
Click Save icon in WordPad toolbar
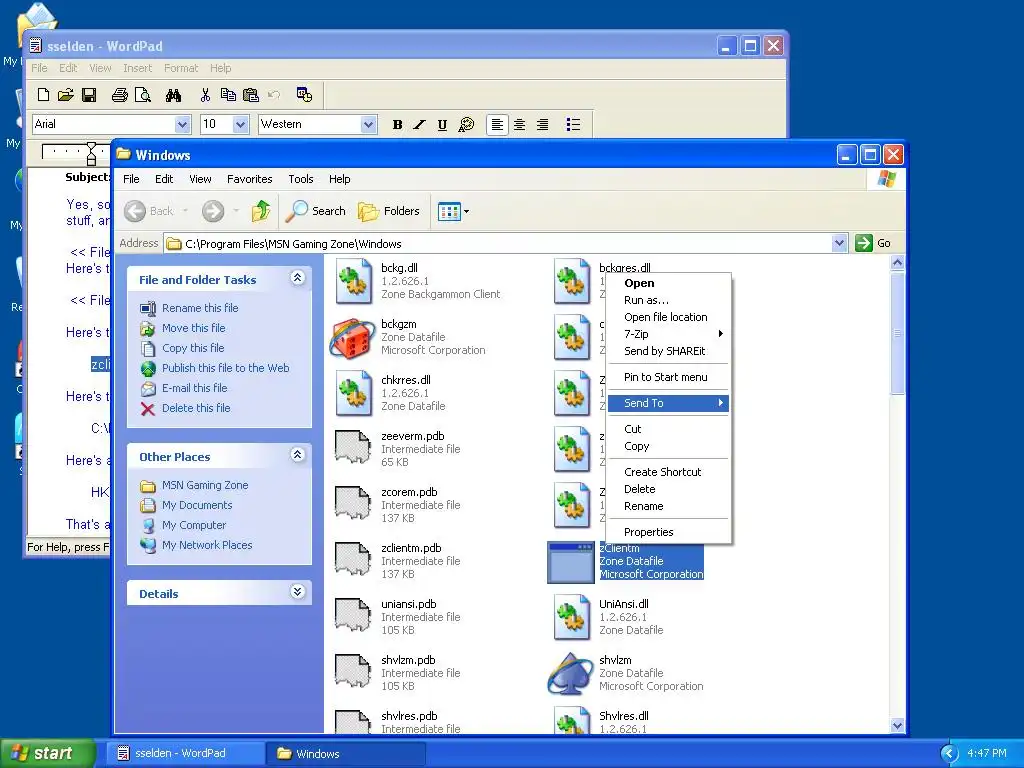(x=89, y=95)
